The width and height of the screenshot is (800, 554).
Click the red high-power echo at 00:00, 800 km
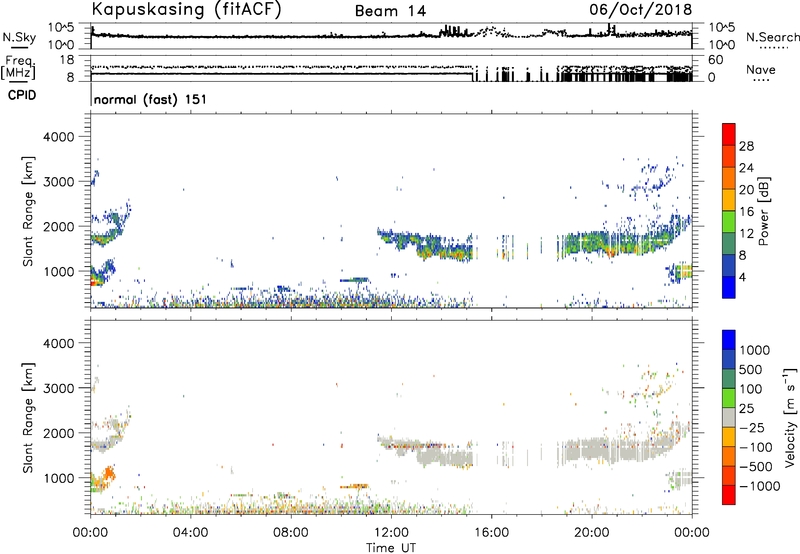click(94, 282)
